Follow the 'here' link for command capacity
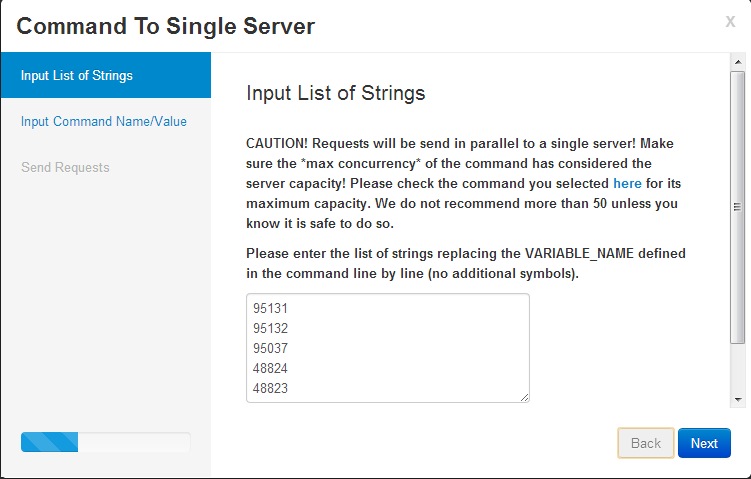751x479 pixels. point(627,183)
